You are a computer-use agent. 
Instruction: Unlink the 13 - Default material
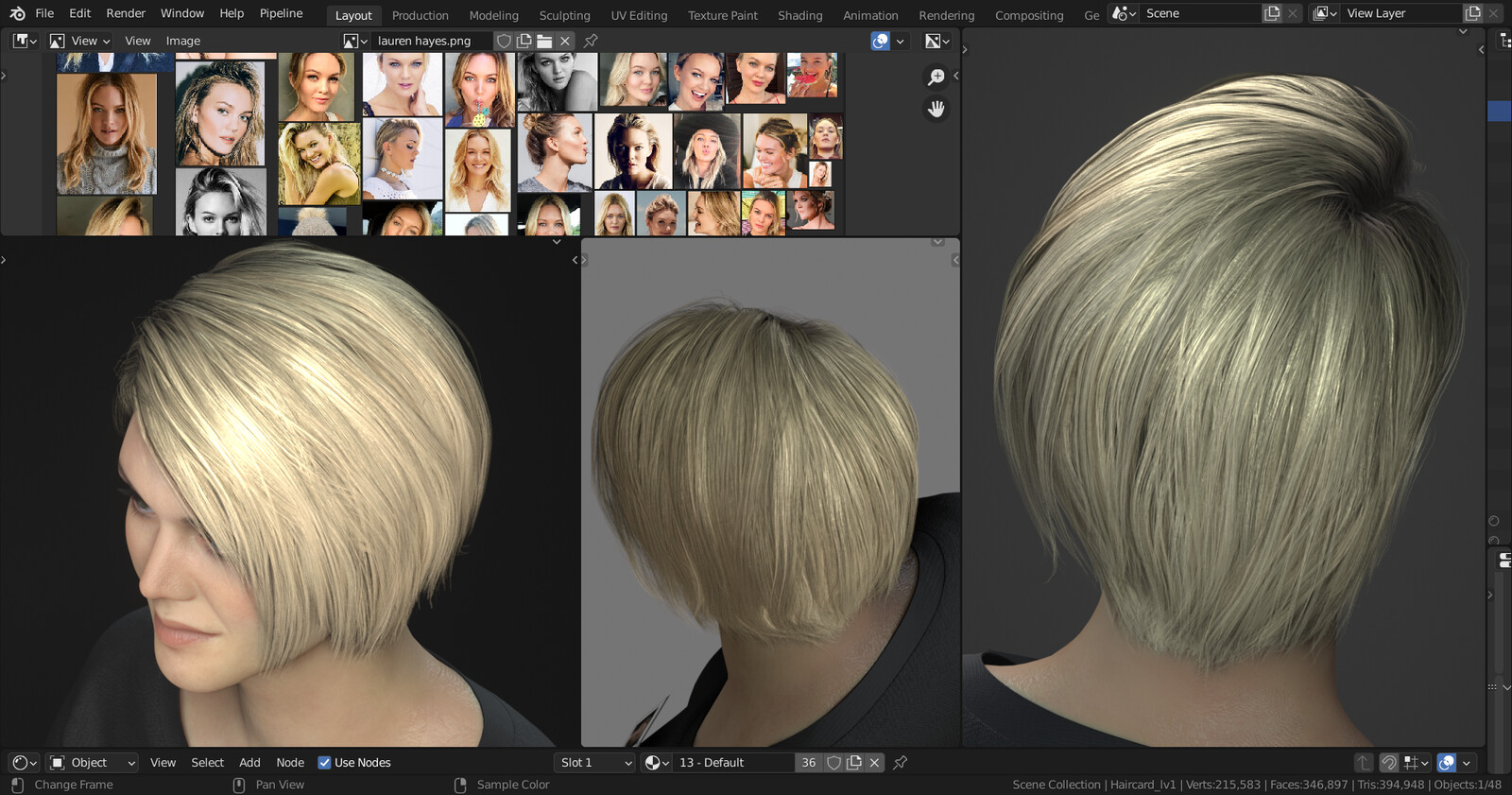point(874,763)
